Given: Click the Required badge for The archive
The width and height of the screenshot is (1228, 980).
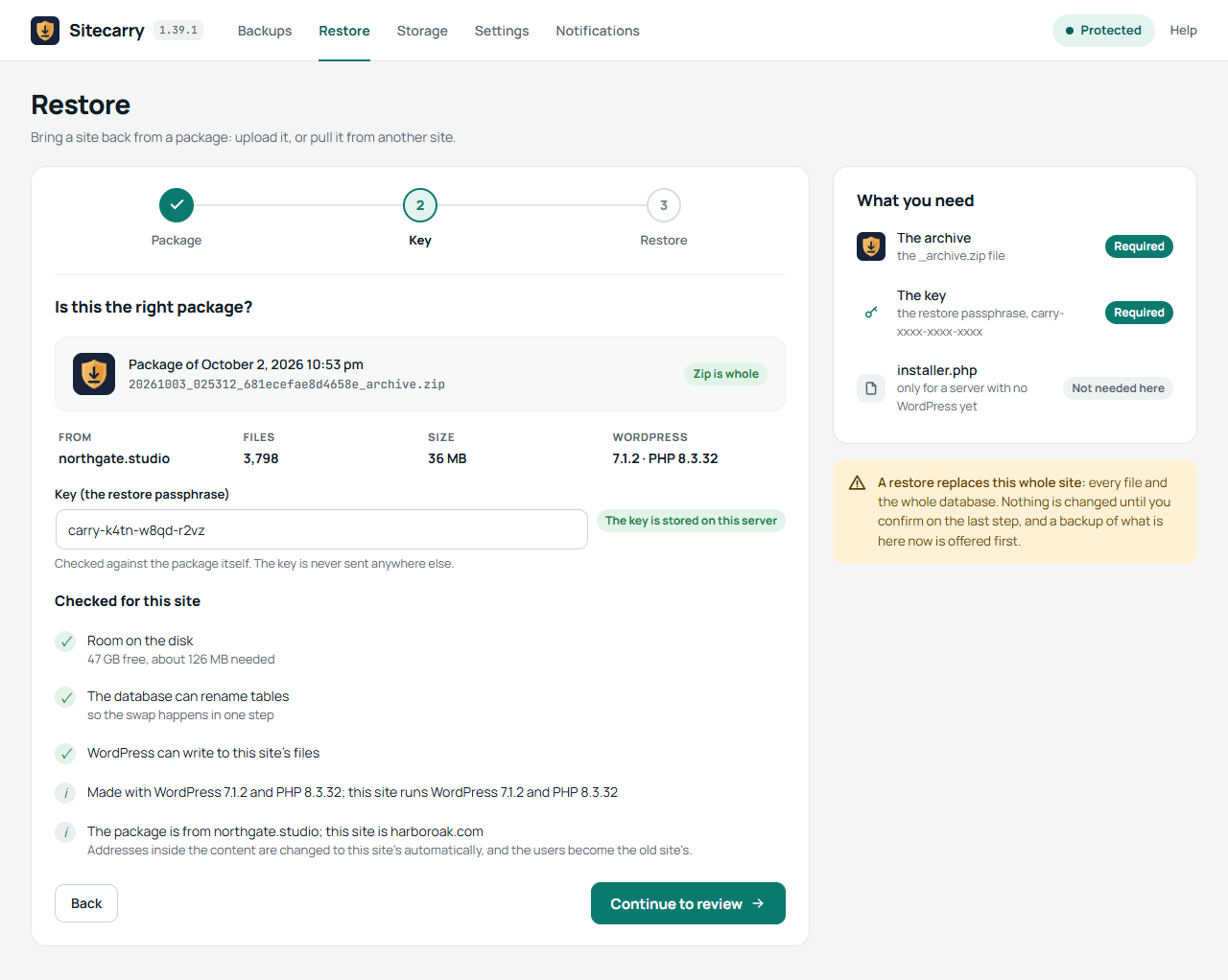Looking at the screenshot, I should 1139,246.
